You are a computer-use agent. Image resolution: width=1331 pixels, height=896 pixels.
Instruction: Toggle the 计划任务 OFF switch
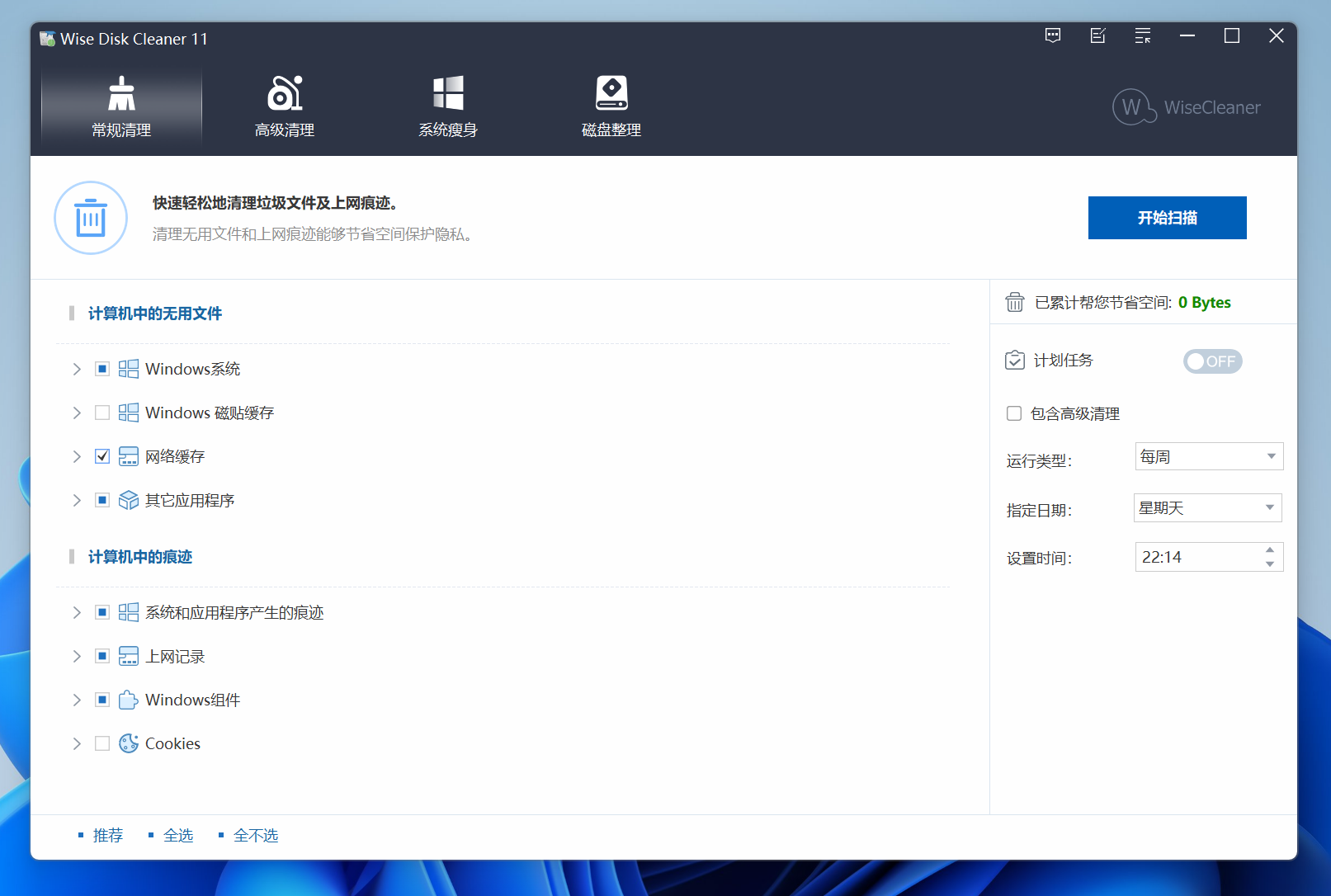(1212, 361)
